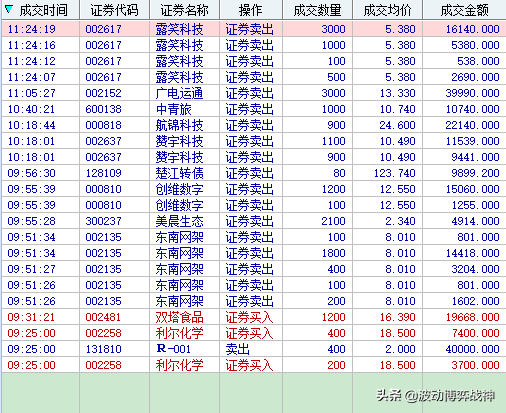Select R-001 security name cell
The image size is (506, 413).
173,349
